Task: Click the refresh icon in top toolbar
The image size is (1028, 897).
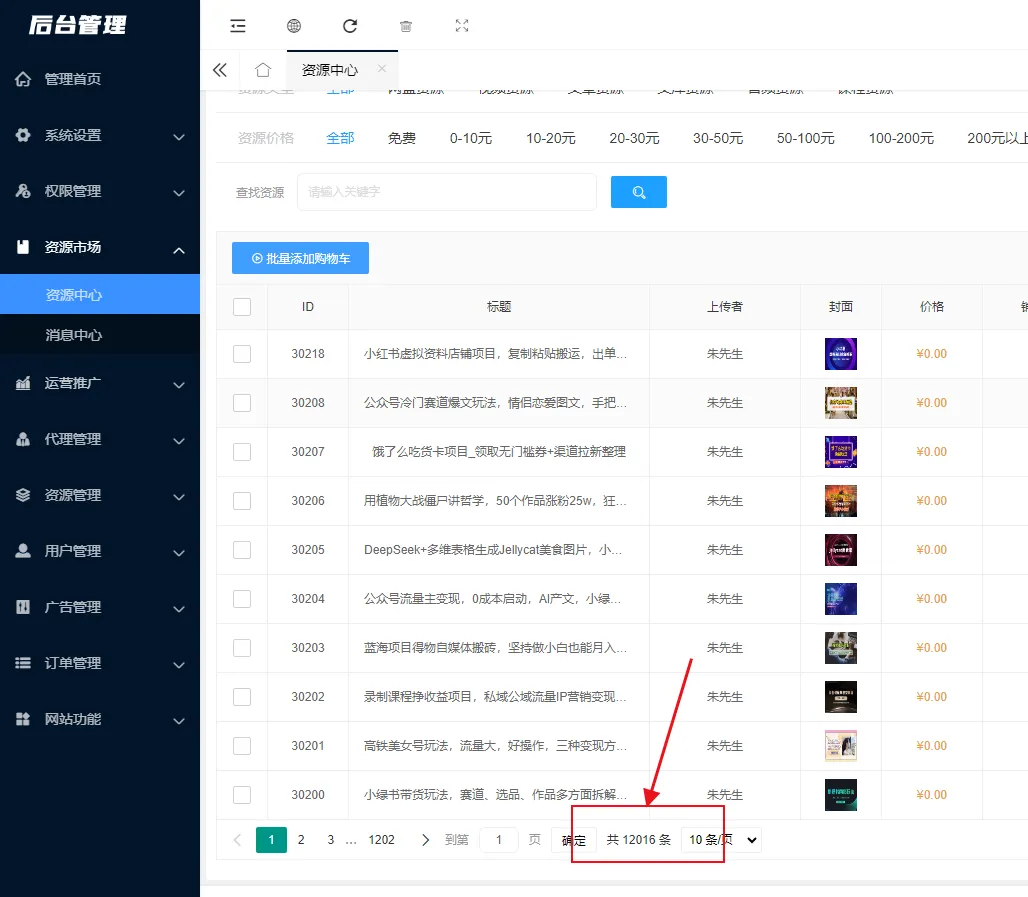Action: point(350,26)
